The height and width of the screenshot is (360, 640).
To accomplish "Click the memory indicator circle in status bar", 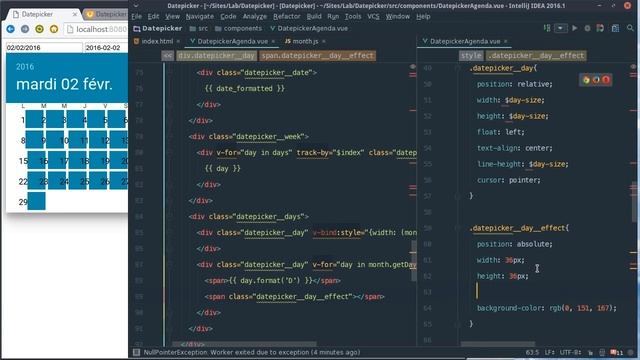I will click(632, 352).
